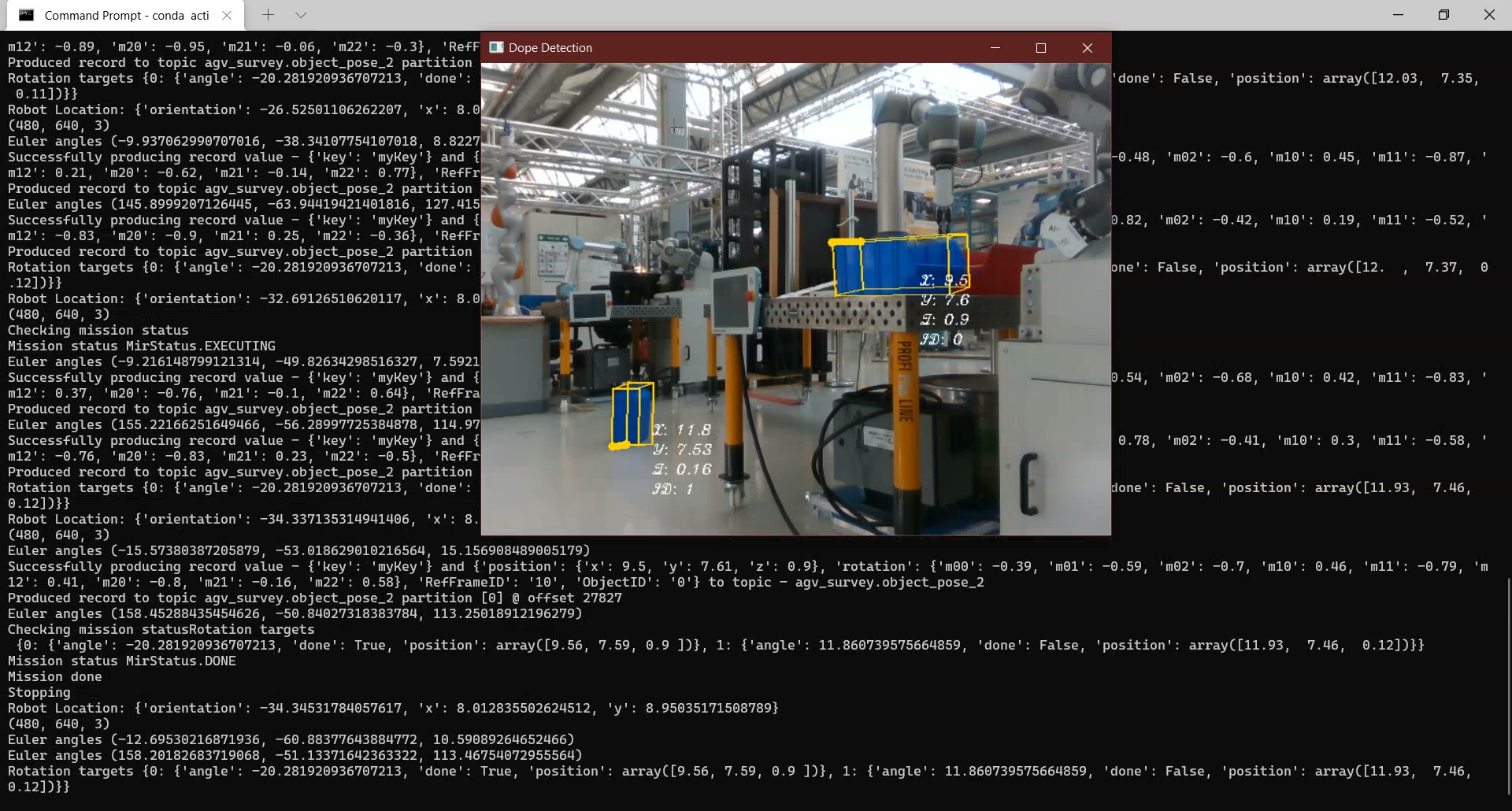The width and height of the screenshot is (1512, 811).
Task: Maximize the terminal window
Action: pyautogui.click(x=1443, y=15)
